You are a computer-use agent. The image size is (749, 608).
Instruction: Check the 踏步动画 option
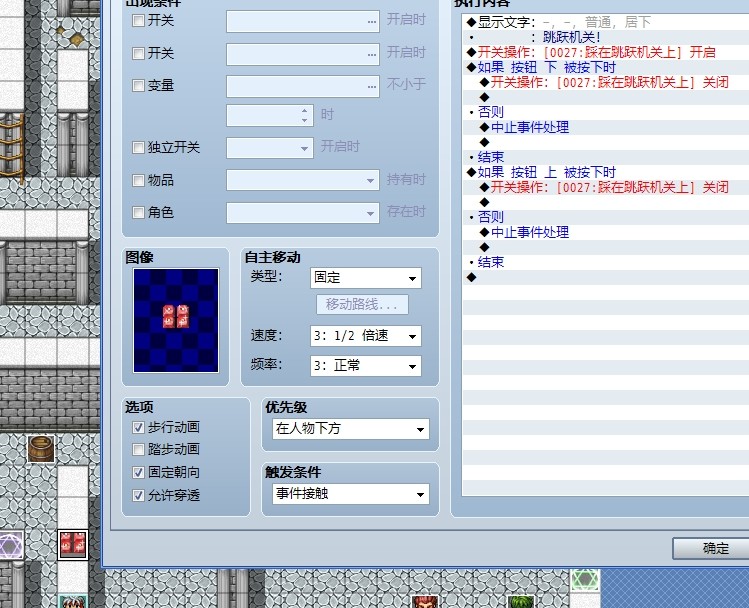click(x=138, y=449)
